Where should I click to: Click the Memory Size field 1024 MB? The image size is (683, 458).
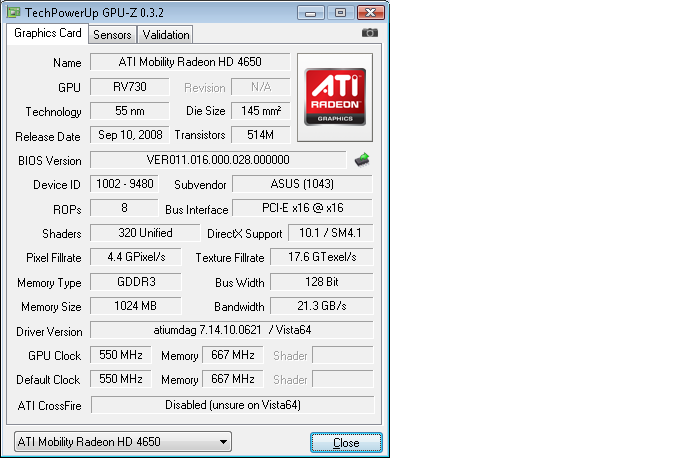click(136, 305)
